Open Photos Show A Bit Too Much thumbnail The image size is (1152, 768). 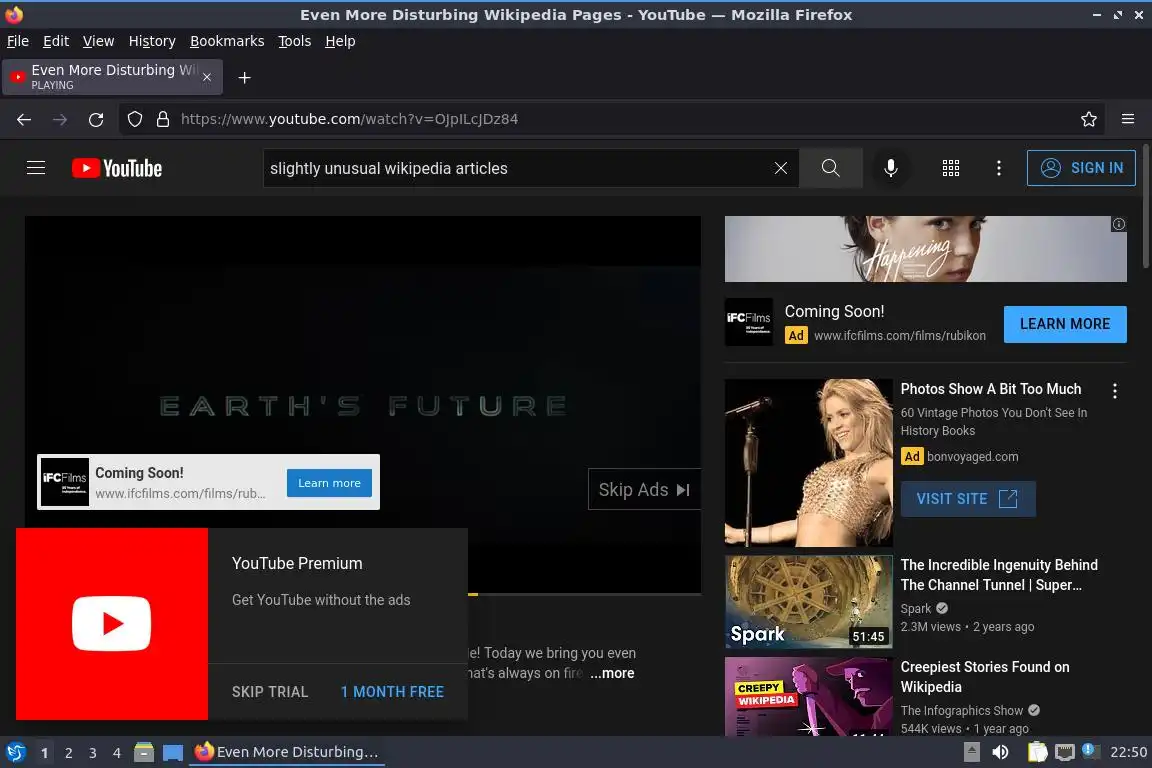(x=808, y=462)
